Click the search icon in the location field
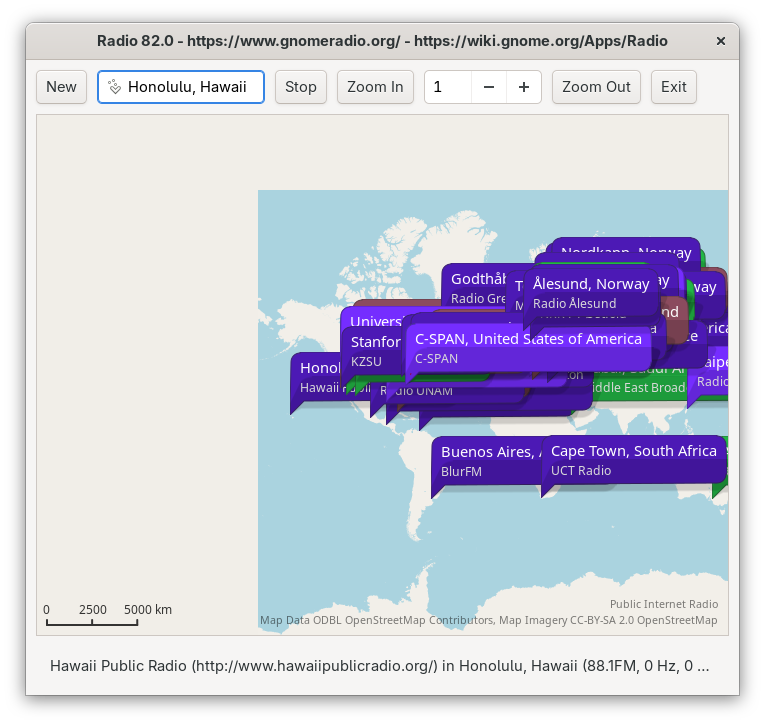 (x=115, y=87)
